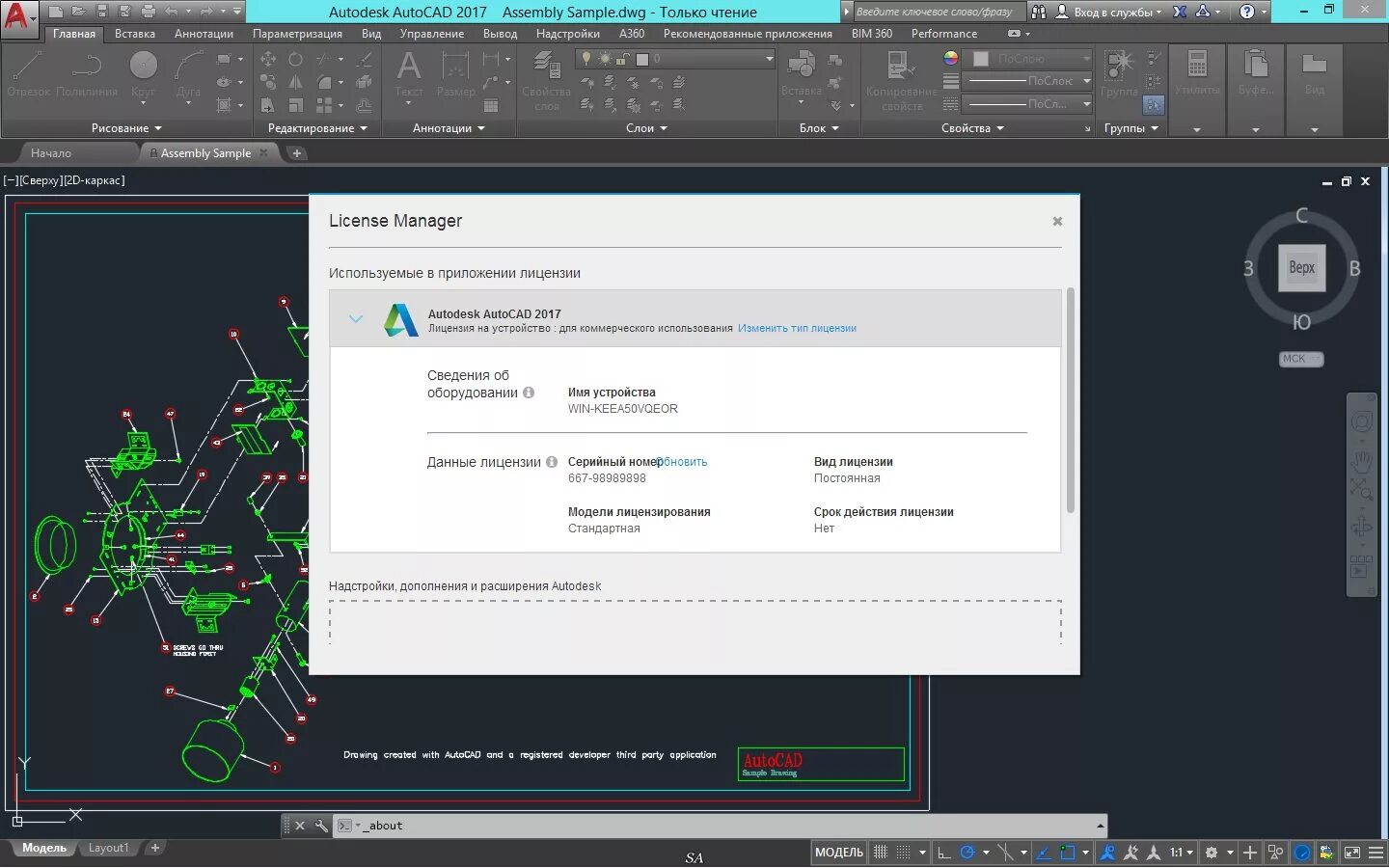
Task: Click the Plot printer icon in quick access toolbar
Action: [x=148, y=12]
